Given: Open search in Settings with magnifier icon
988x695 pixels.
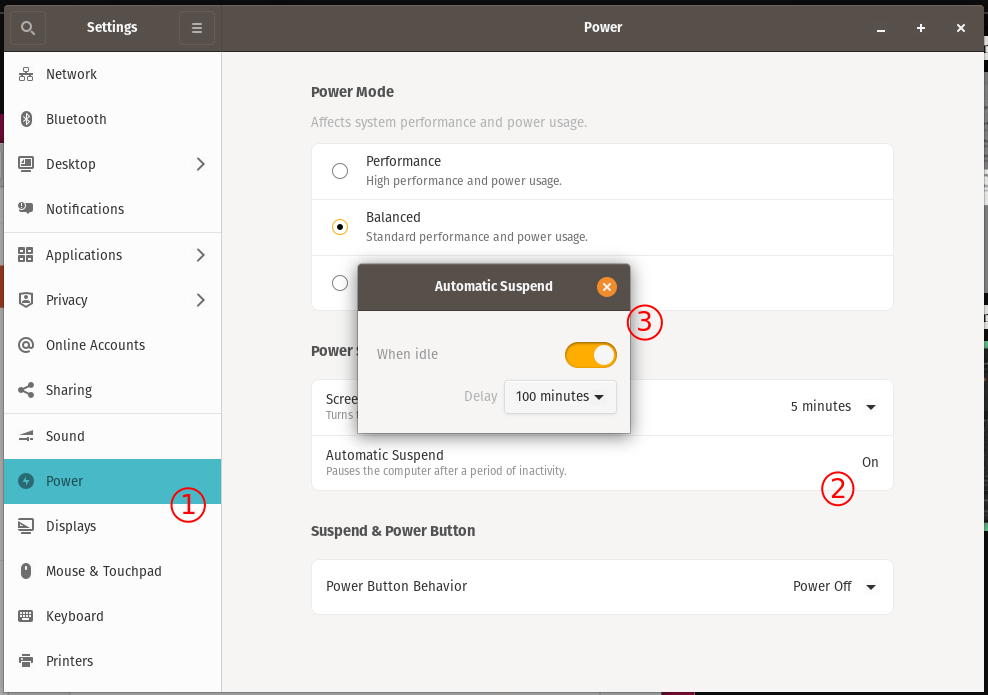Looking at the screenshot, I should (x=27, y=27).
